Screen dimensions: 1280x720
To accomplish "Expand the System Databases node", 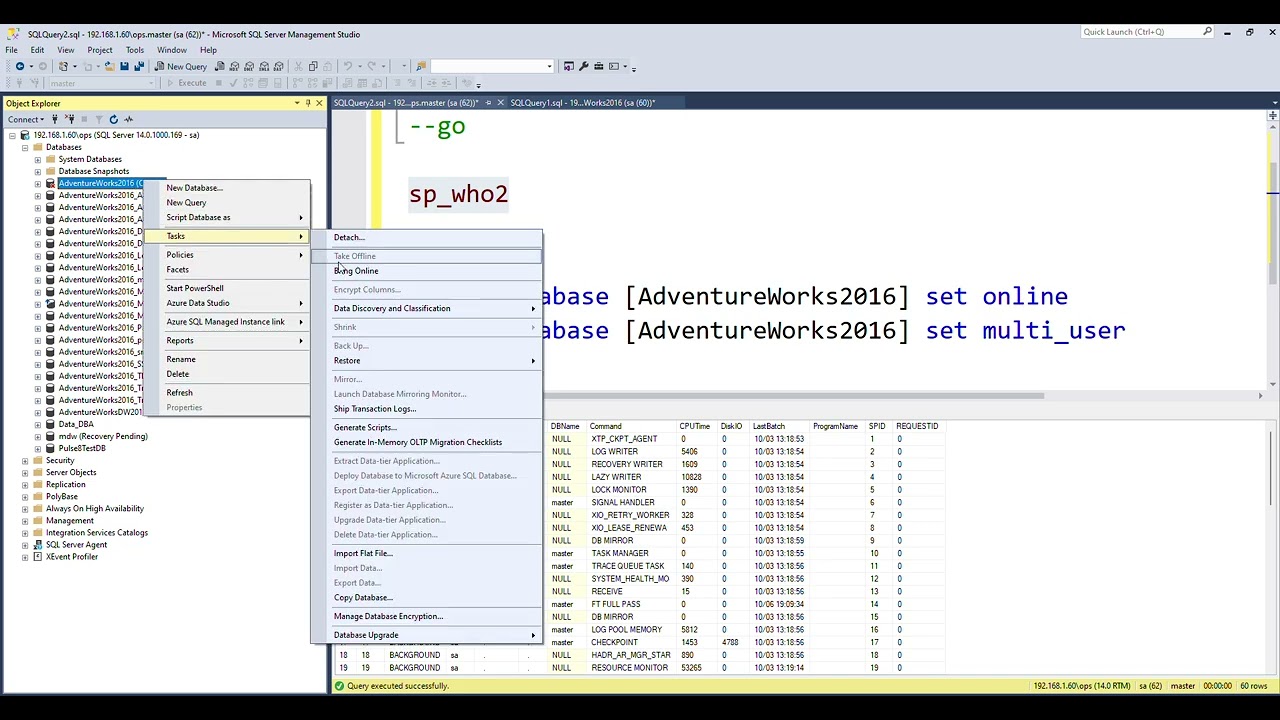I will 38,159.
